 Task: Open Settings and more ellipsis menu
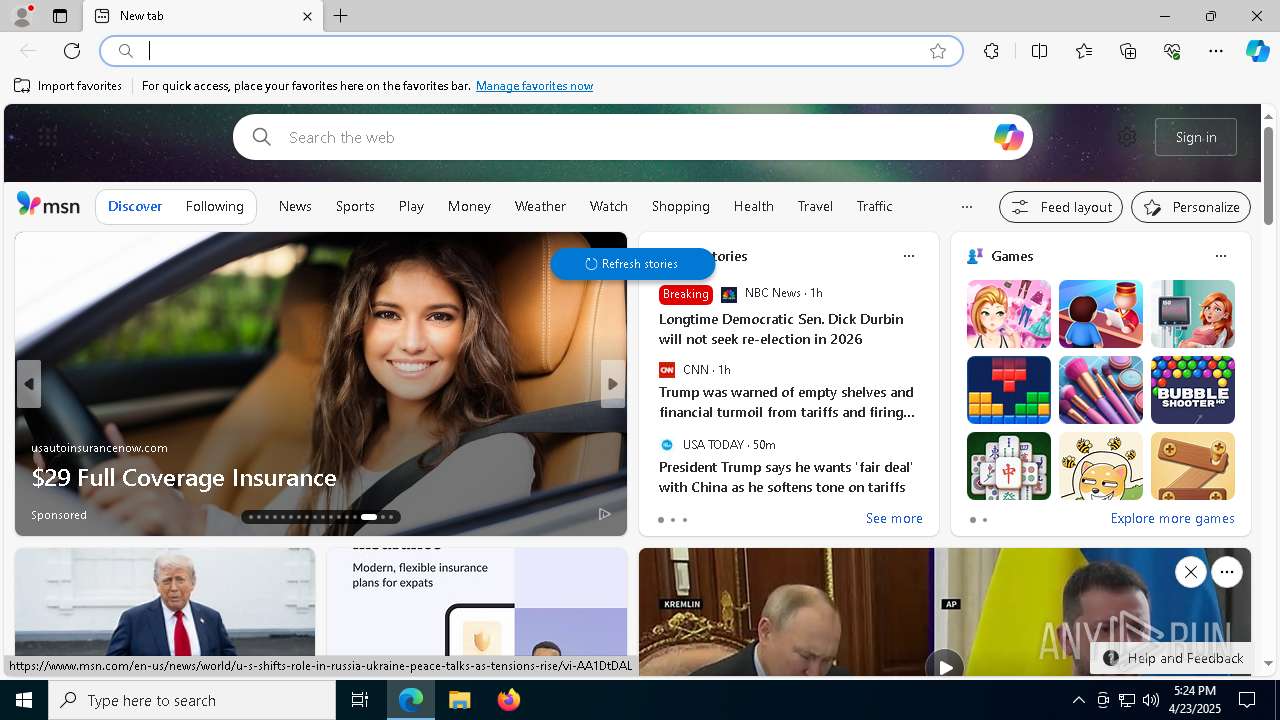(1216, 51)
